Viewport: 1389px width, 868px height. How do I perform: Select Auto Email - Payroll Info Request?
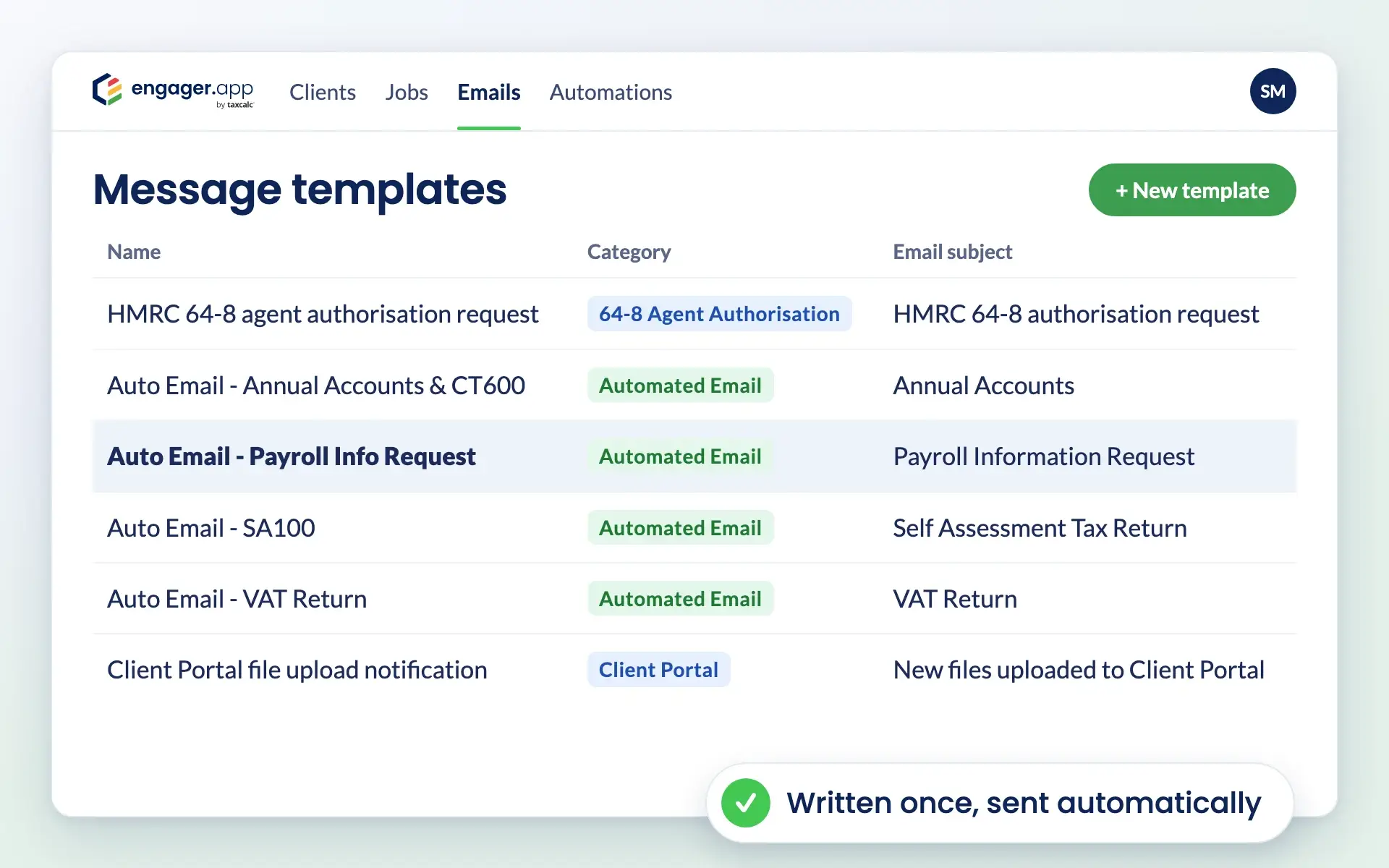(292, 456)
